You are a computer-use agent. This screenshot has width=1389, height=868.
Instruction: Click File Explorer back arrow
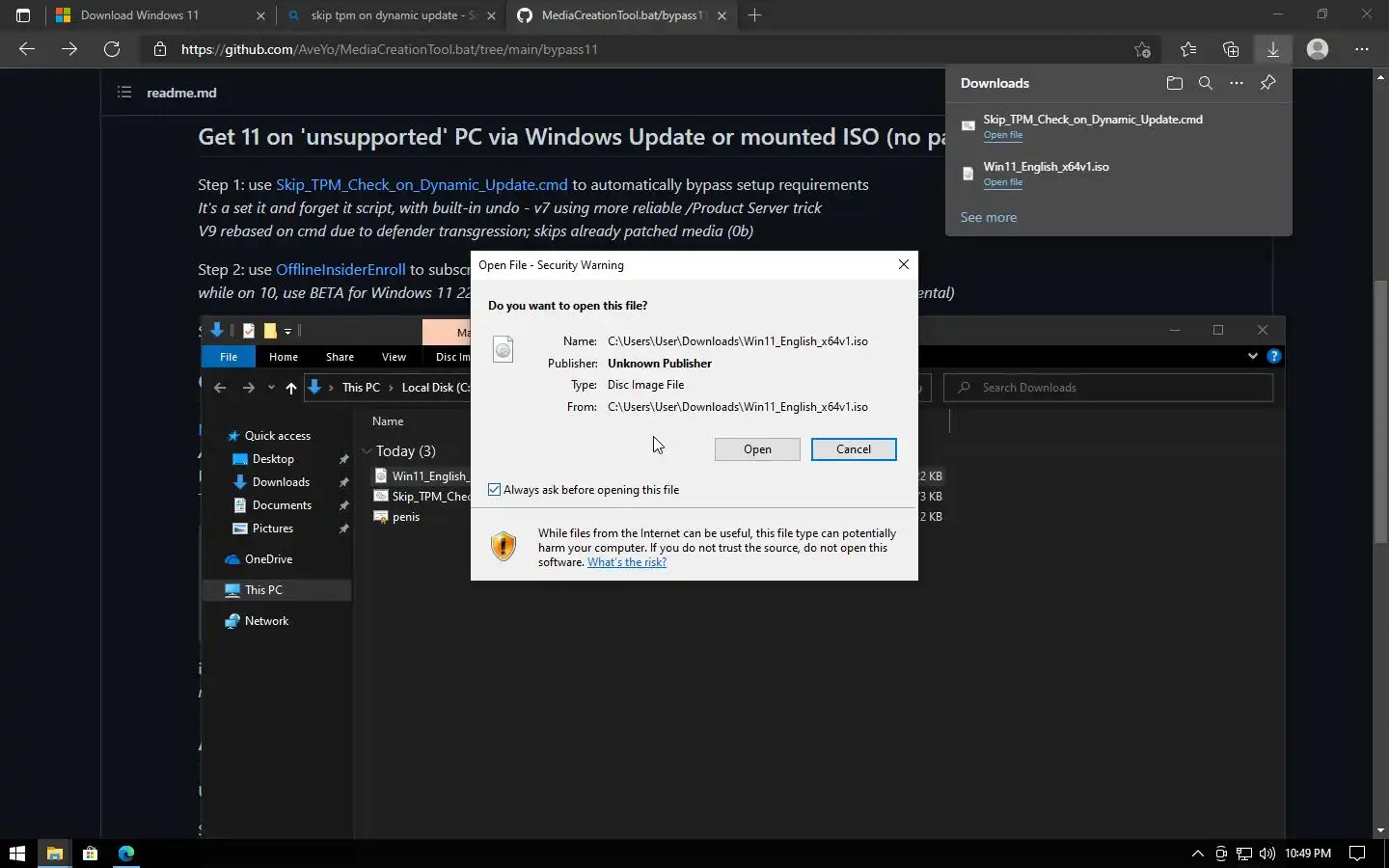220,388
